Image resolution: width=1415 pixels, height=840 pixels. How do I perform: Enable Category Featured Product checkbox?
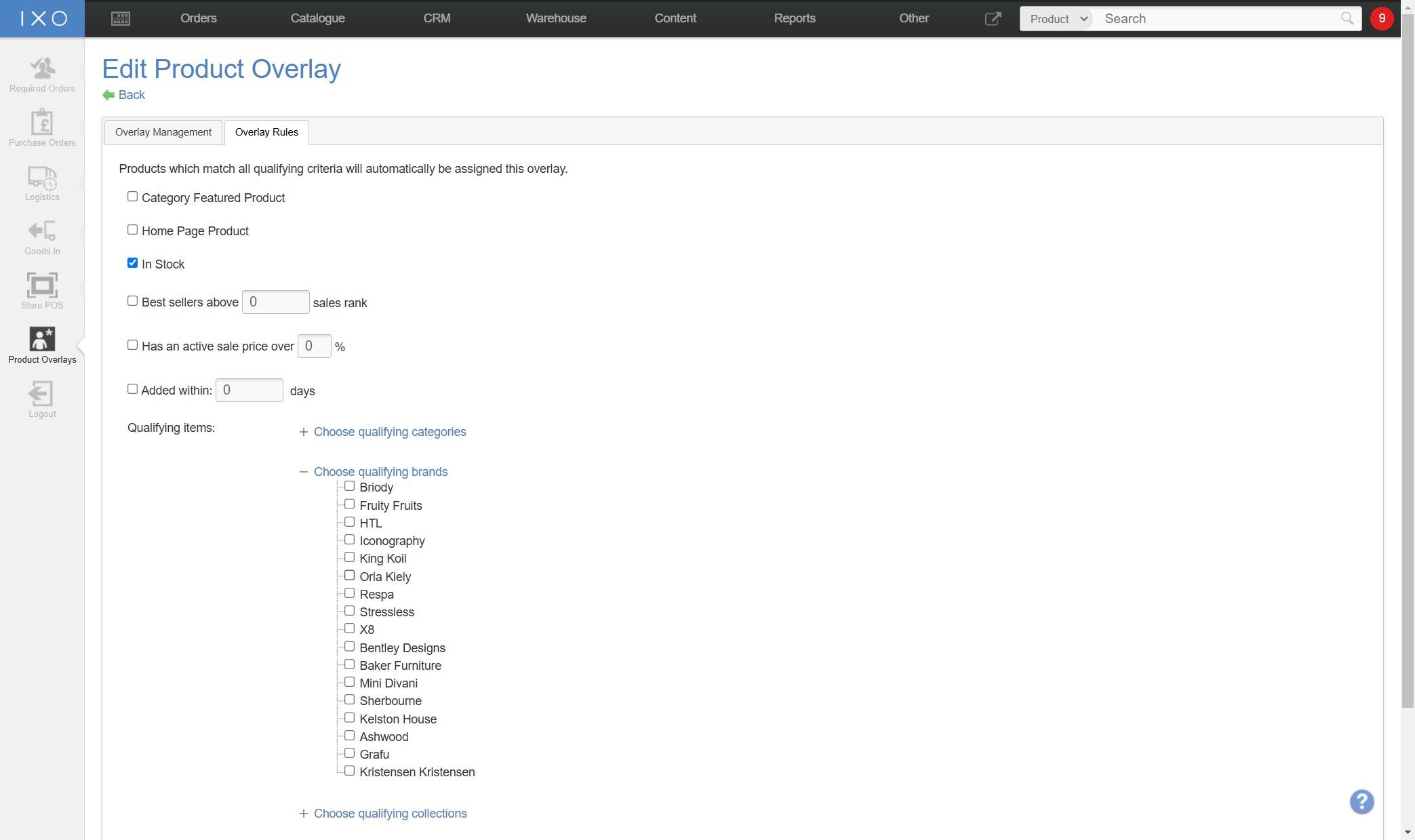pyautogui.click(x=132, y=197)
